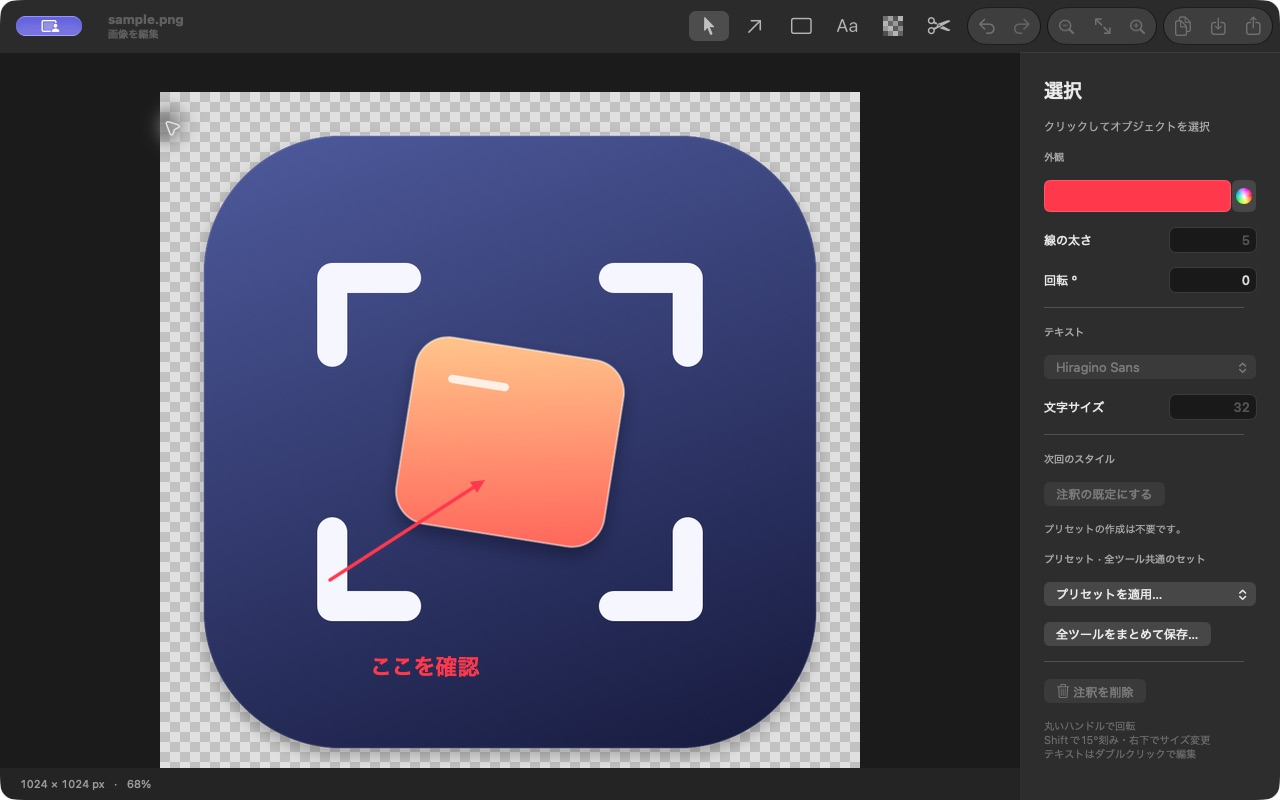Image resolution: width=1280 pixels, height=800 pixels.
Task: Click the sample.png file title
Action: pos(146,19)
